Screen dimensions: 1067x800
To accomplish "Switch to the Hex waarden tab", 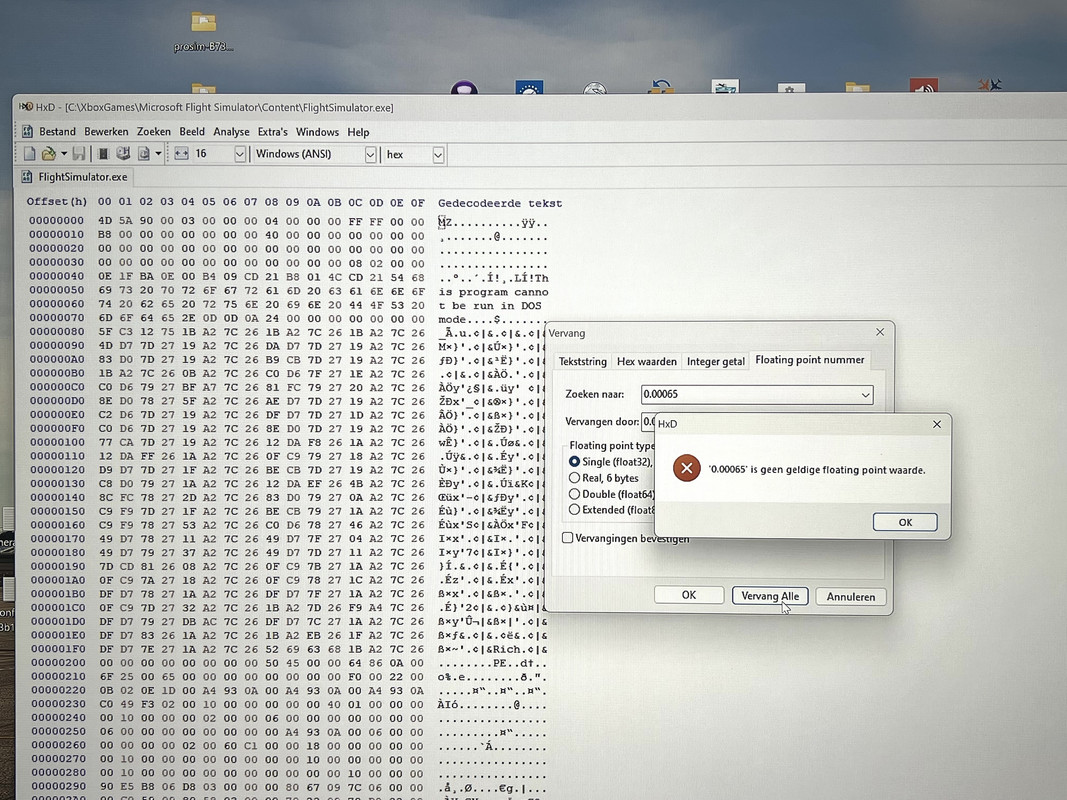I will tap(646, 361).
